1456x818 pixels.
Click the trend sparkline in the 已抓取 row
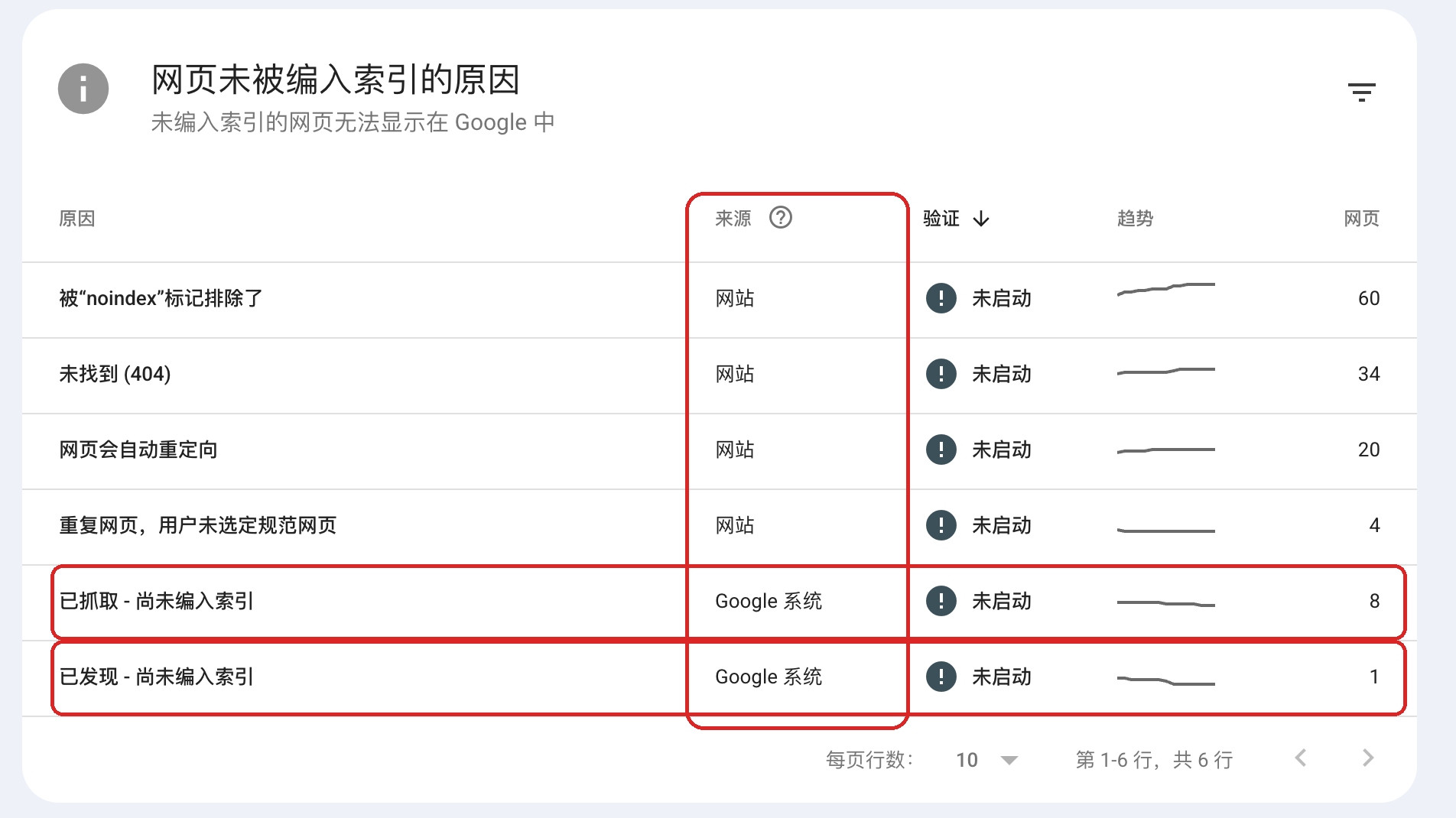pyautogui.click(x=1166, y=604)
